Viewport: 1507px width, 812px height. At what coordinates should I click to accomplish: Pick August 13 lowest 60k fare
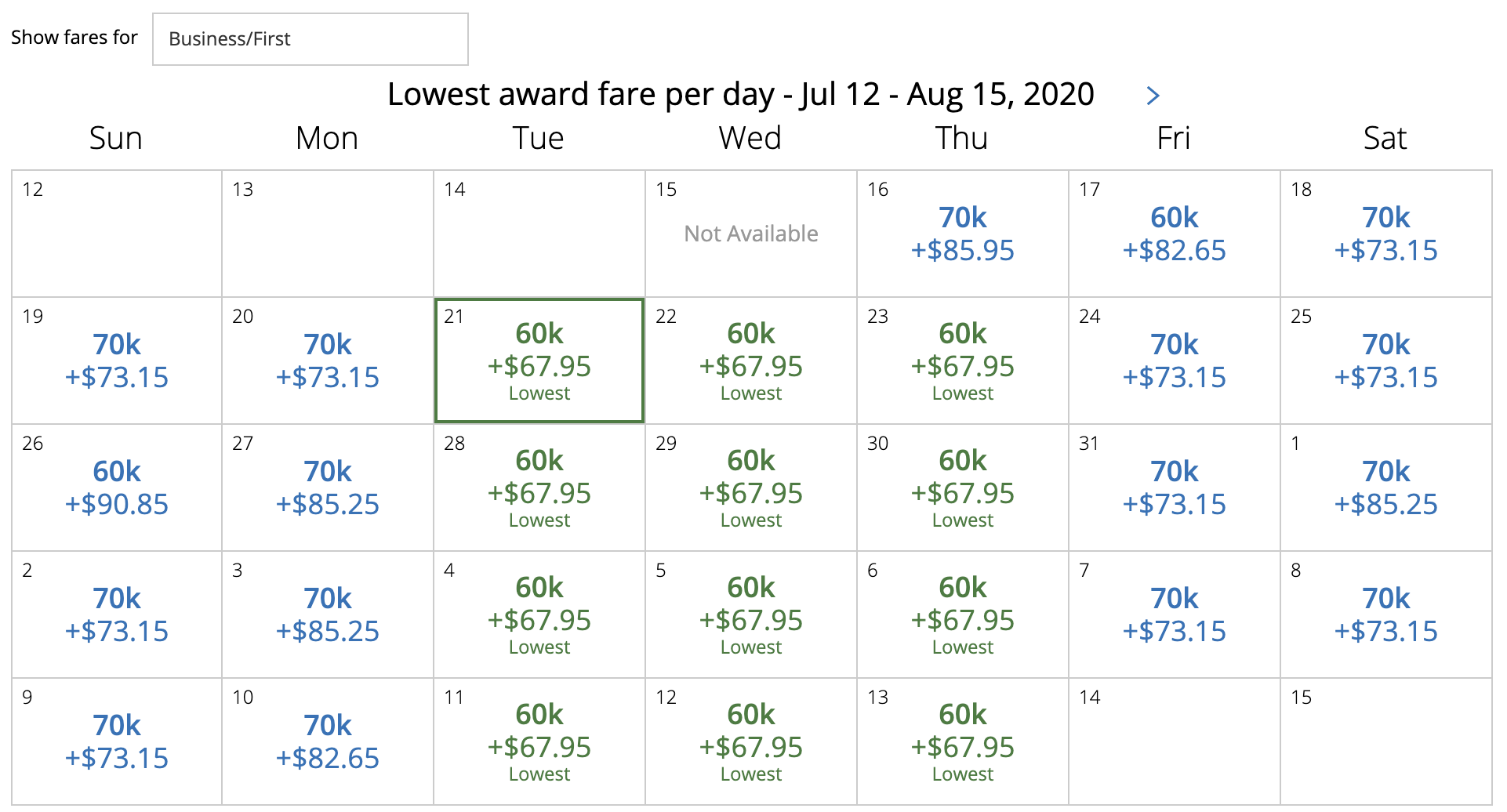click(x=963, y=741)
